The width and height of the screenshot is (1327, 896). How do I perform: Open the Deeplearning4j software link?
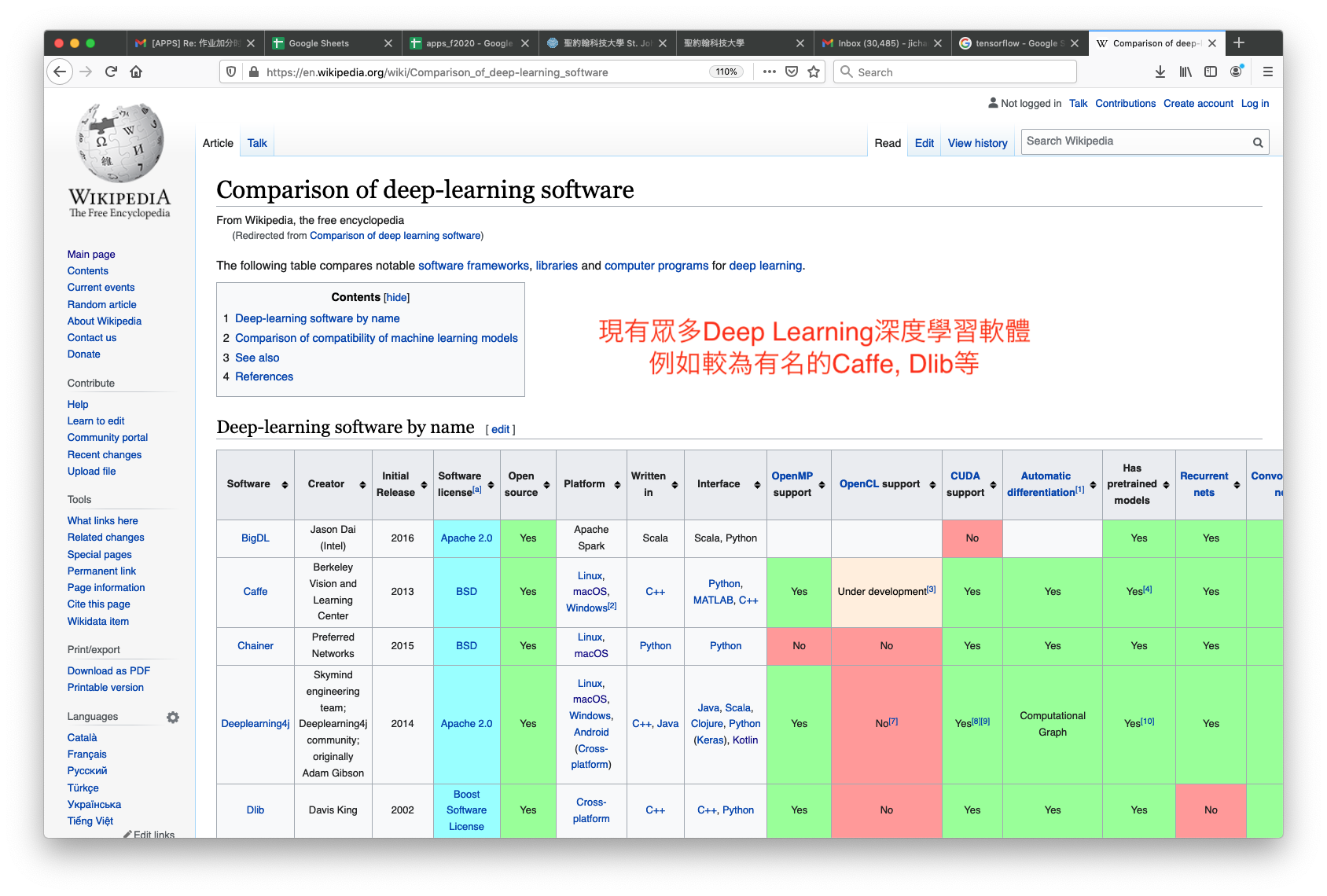[255, 724]
